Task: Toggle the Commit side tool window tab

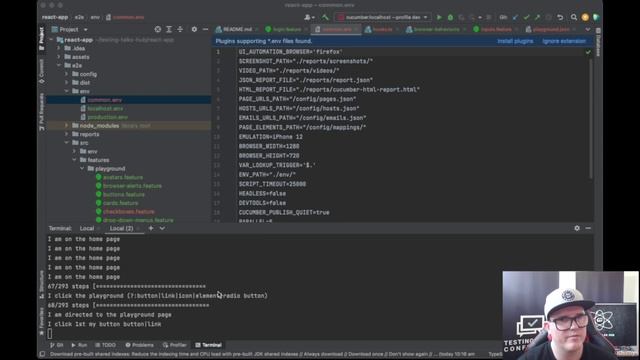Action: tap(42, 71)
